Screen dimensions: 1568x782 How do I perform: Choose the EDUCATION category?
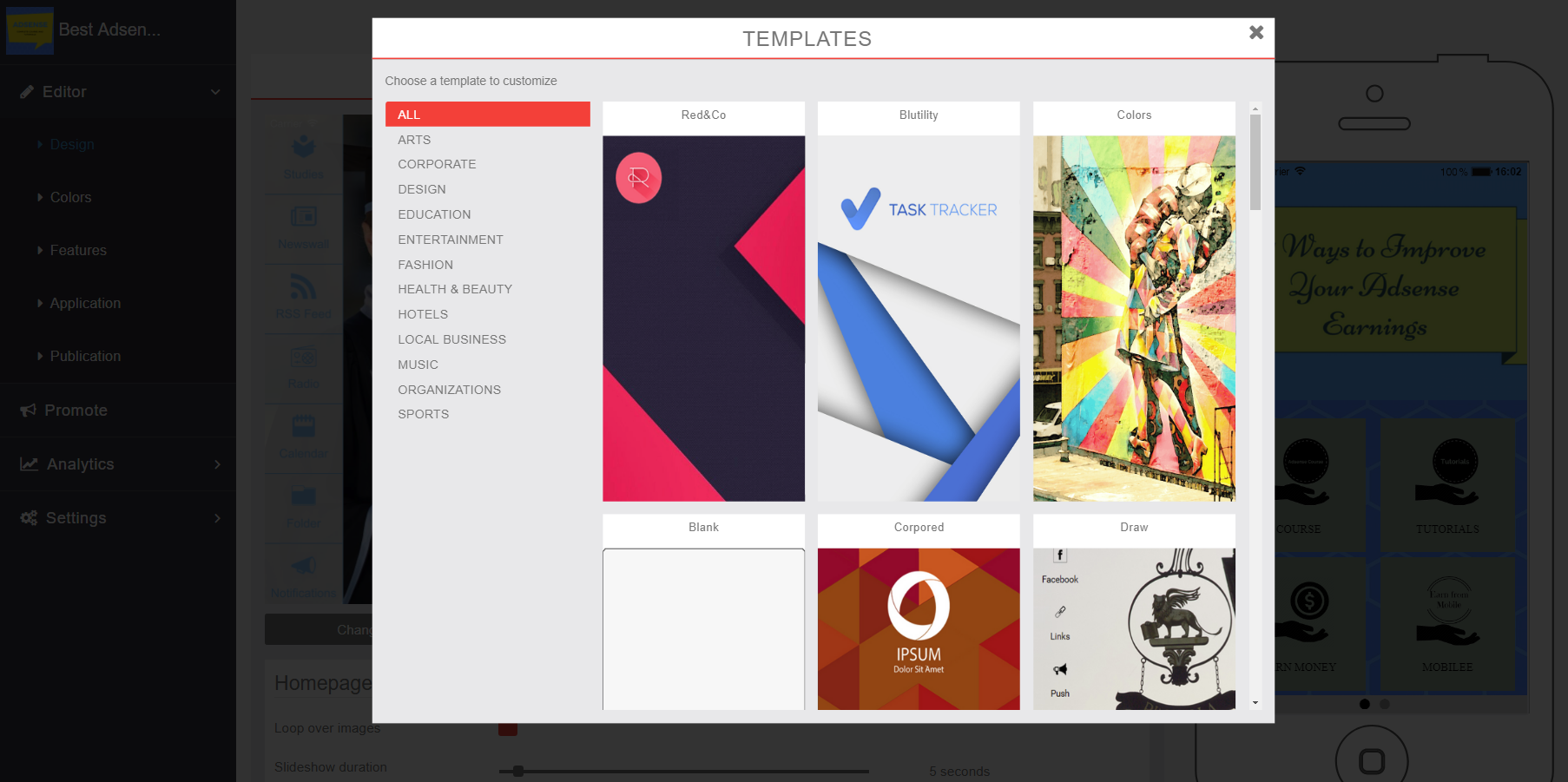pos(434,214)
